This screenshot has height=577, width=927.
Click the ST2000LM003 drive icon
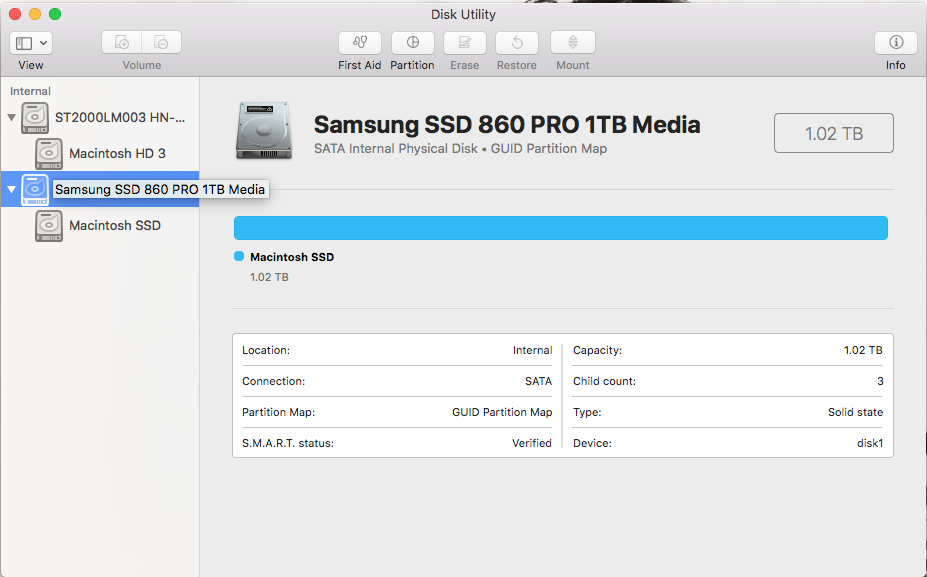pos(35,117)
